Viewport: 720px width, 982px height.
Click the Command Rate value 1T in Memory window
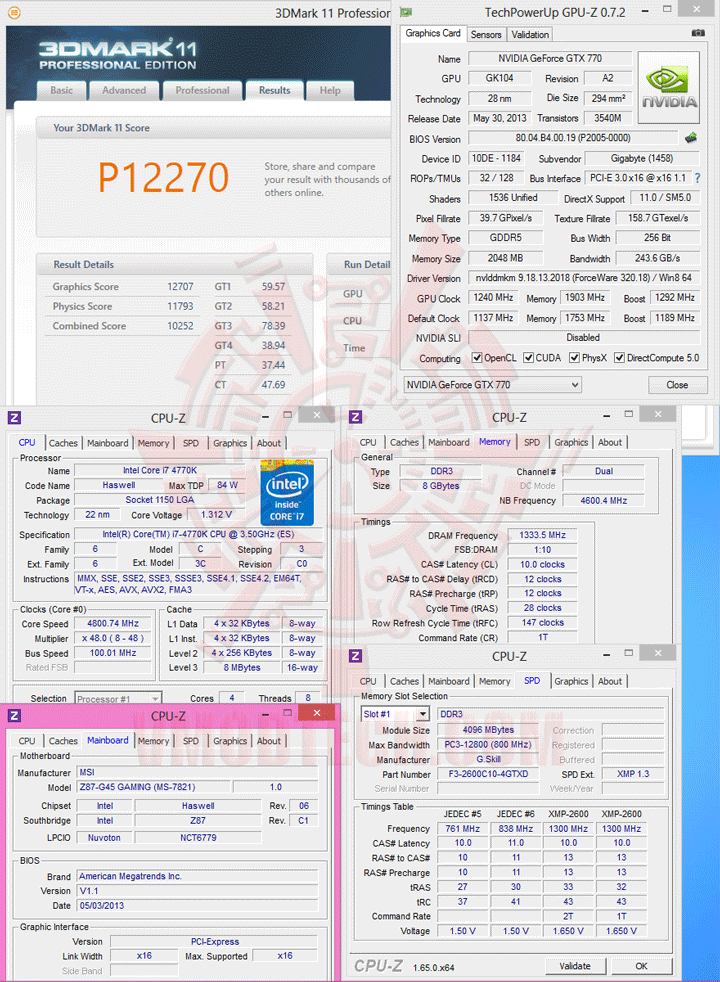(x=542, y=638)
